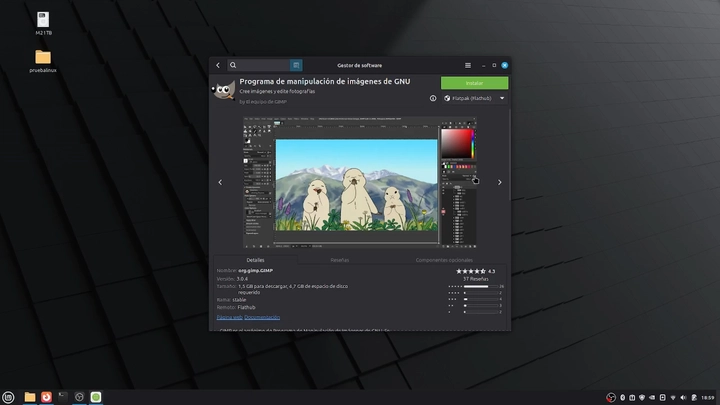Select the M21TB drive desktop icon
Screen dimensions: 720x405
tap(43, 23)
